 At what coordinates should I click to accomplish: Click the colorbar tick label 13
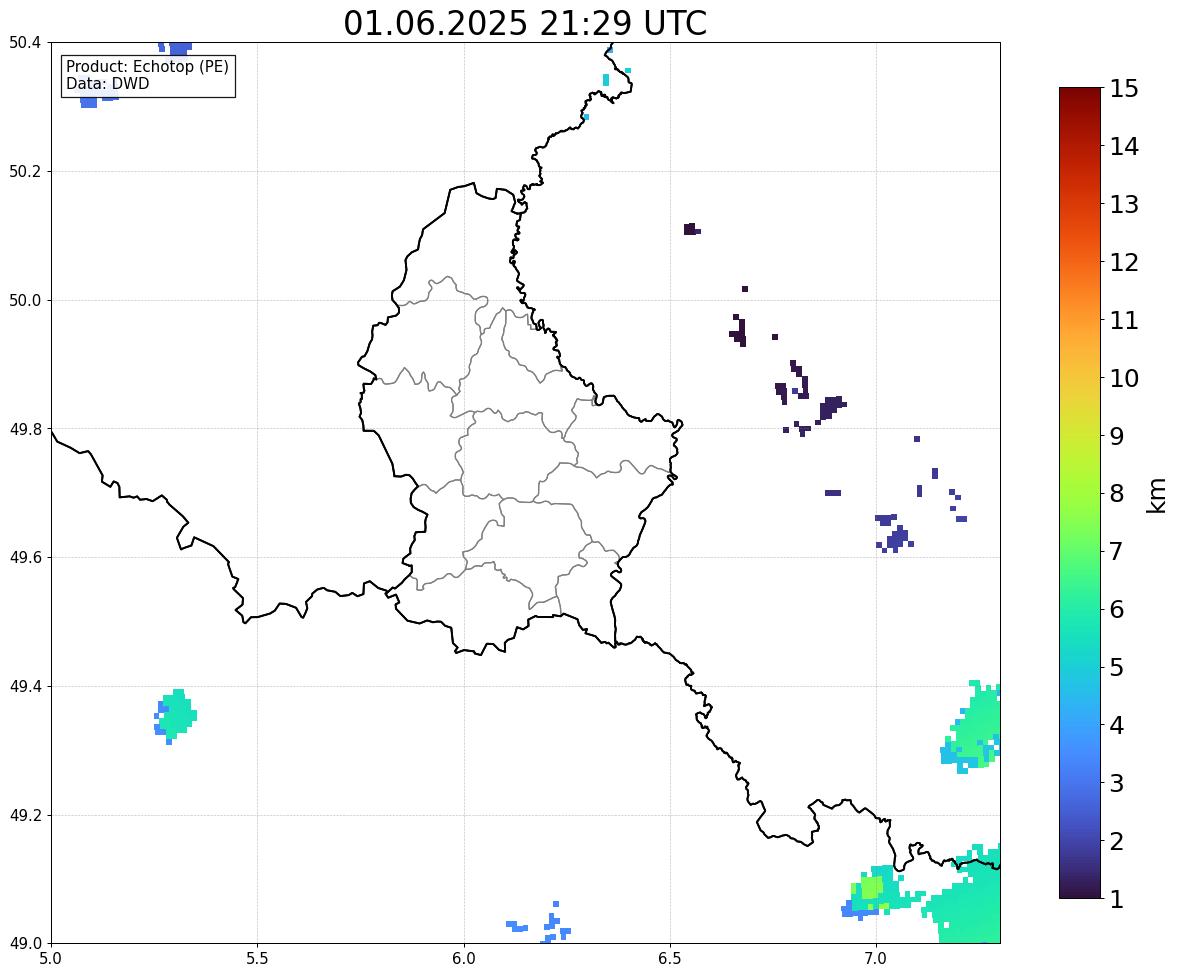coord(1124,204)
